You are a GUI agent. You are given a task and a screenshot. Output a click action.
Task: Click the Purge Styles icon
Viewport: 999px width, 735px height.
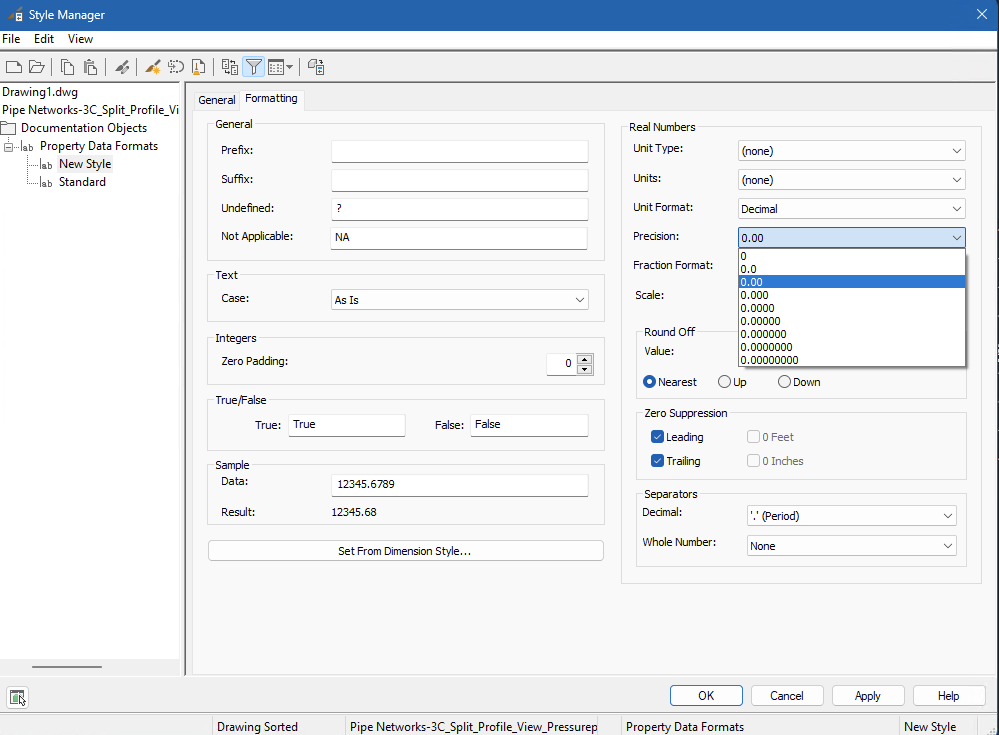198,67
